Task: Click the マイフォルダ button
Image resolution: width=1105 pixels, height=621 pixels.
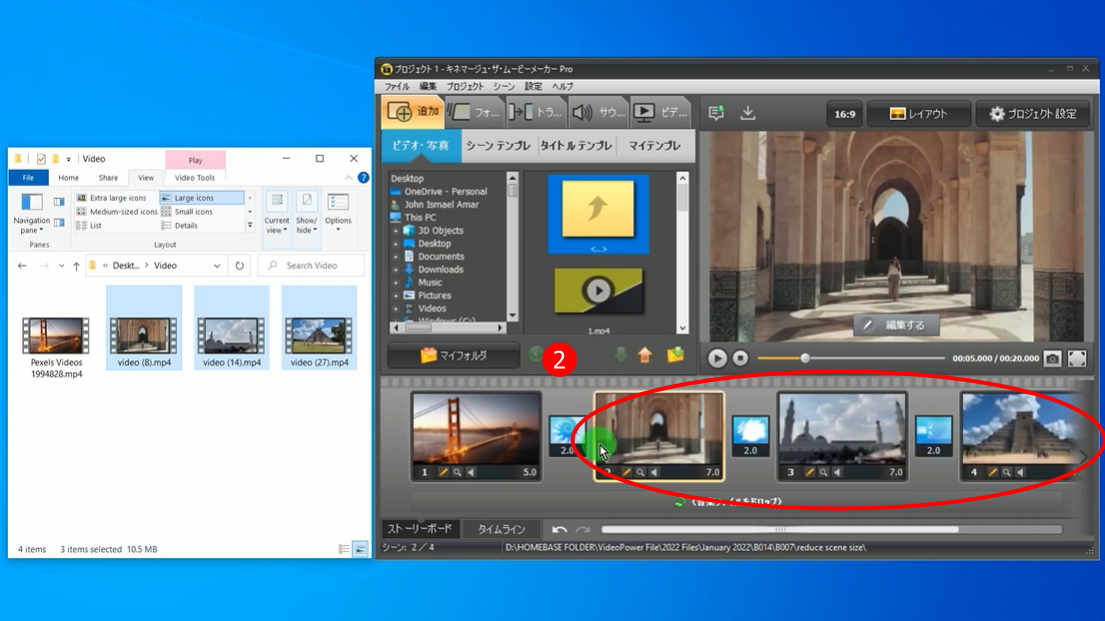Action: (453, 355)
